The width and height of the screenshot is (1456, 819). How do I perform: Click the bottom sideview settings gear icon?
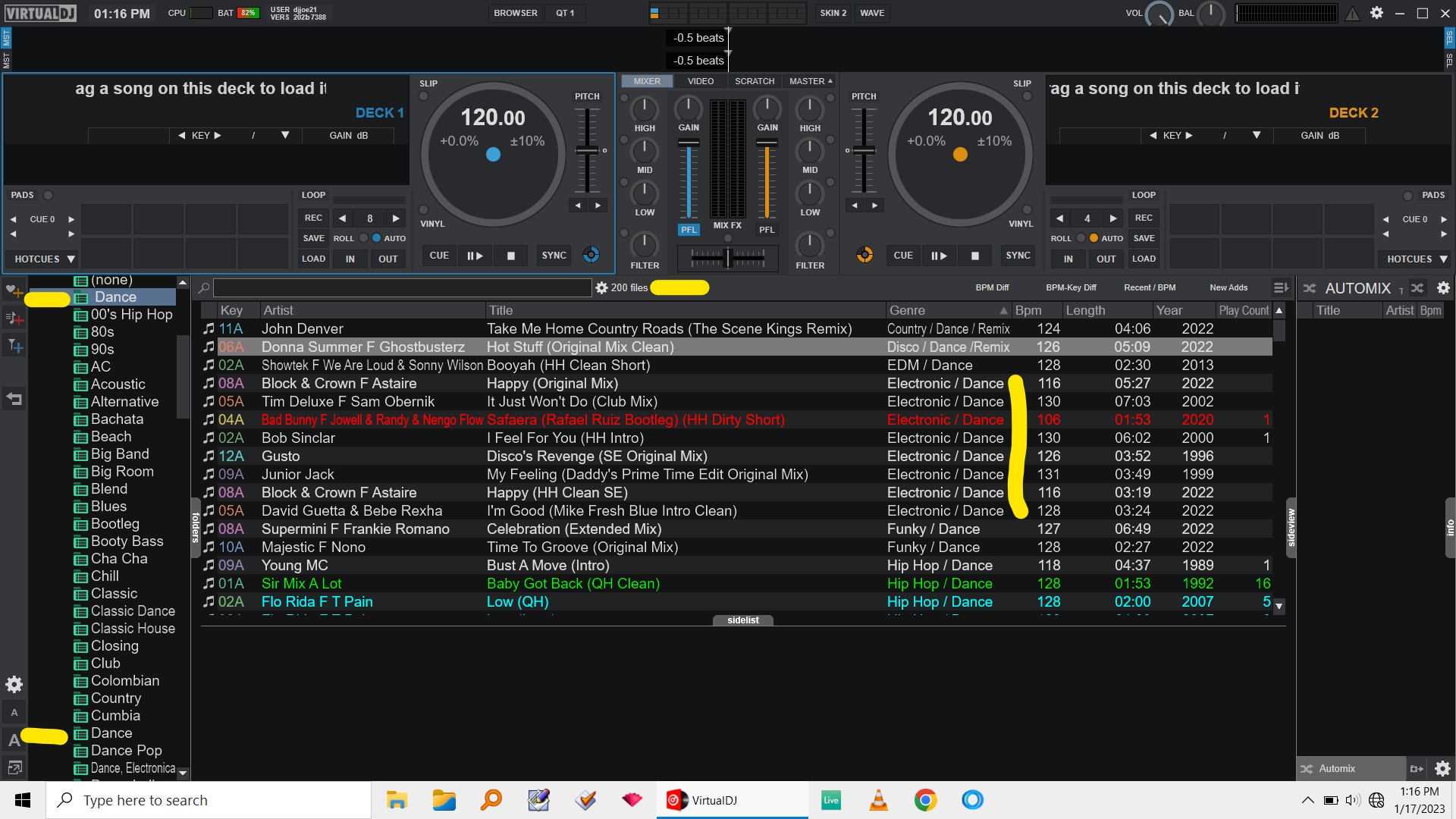pyautogui.click(x=1442, y=769)
